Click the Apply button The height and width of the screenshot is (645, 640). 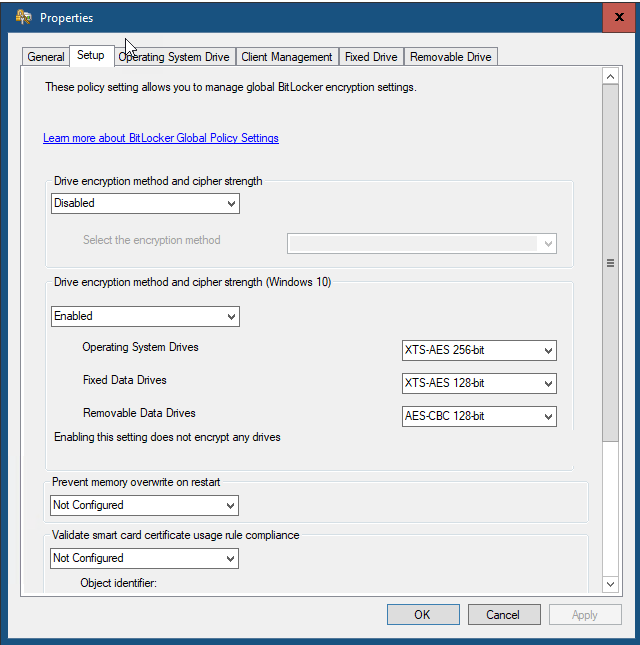pos(585,615)
